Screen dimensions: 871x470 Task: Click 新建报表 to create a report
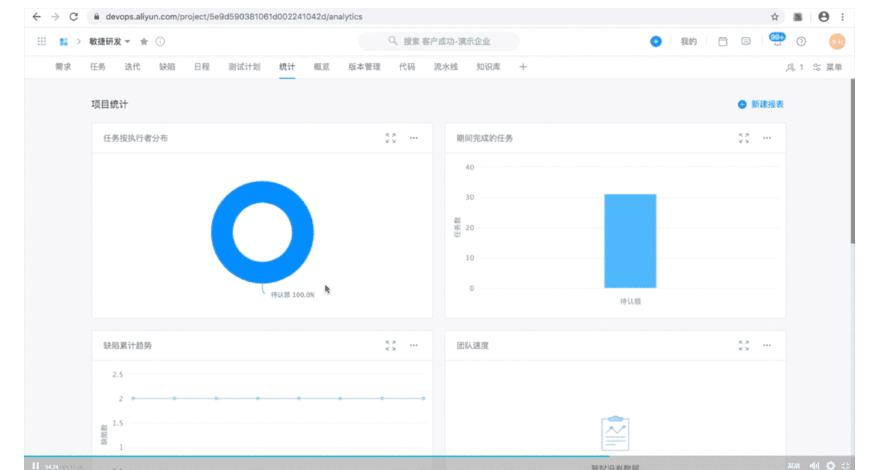click(x=761, y=104)
